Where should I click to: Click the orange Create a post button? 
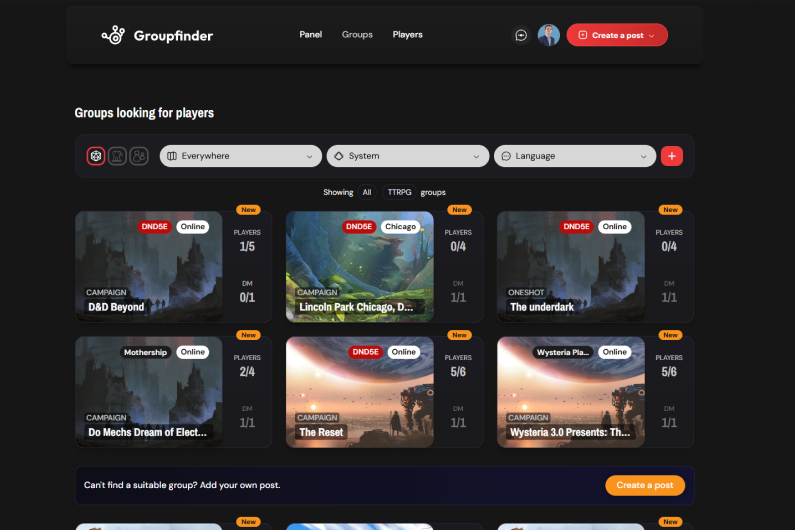645,485
